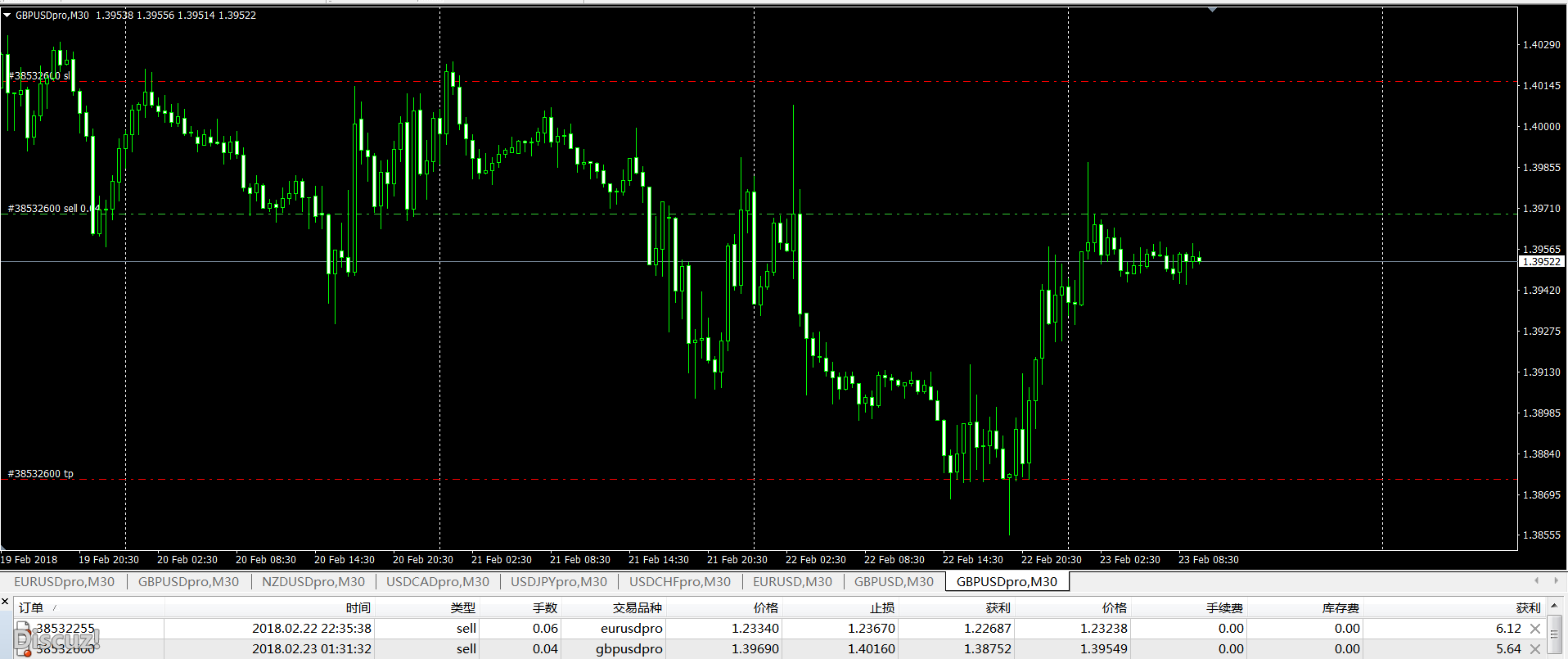Click the order icon beside 38532255
Viewport: 1568px width, 659px height.
coord(23,629)
